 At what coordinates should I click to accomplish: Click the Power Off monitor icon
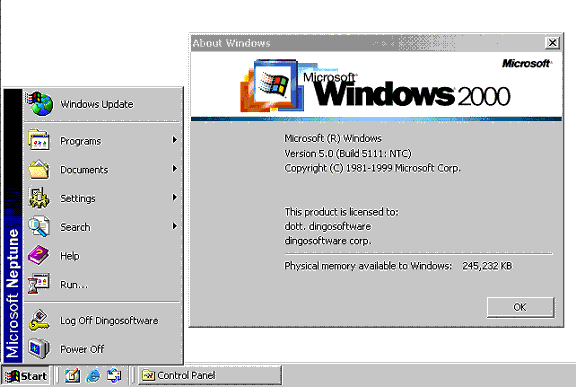coord(39,348)
